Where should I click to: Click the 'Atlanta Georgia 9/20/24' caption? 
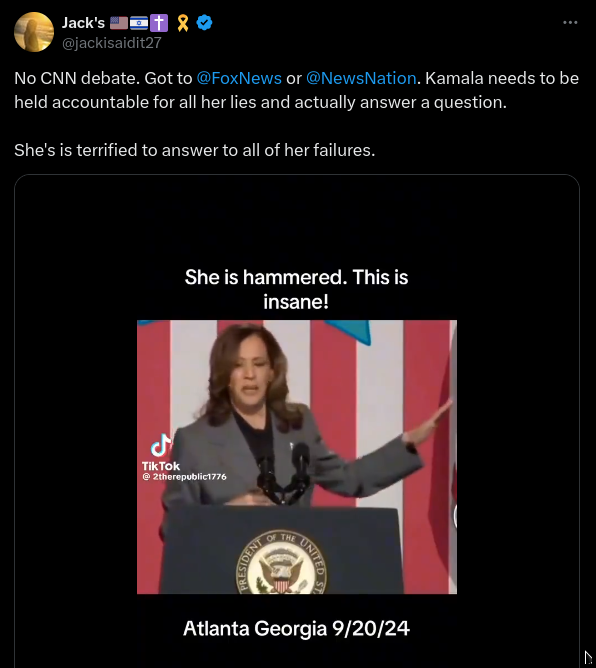coord(297,628)
